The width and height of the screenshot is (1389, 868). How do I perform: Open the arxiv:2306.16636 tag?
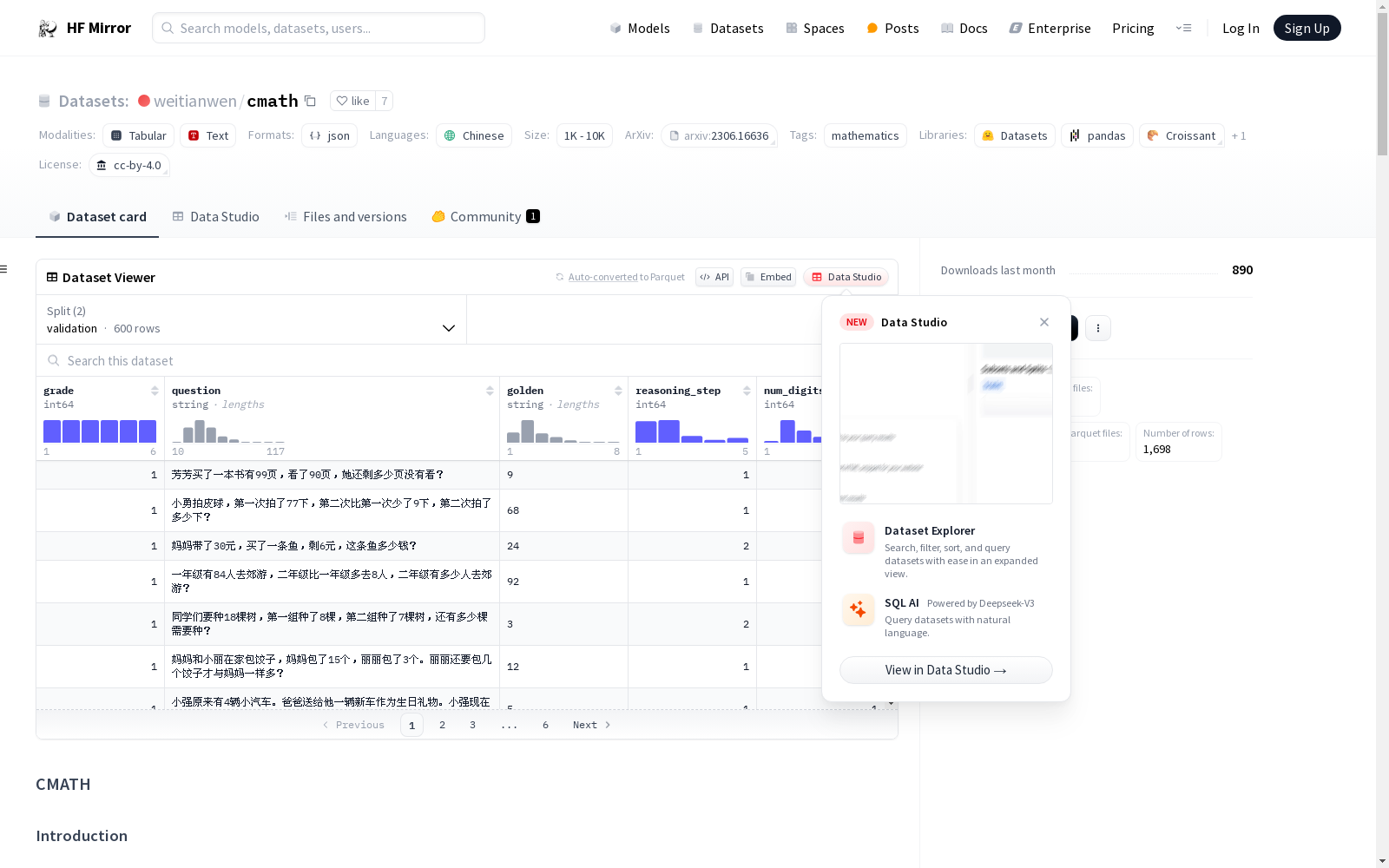719,135
